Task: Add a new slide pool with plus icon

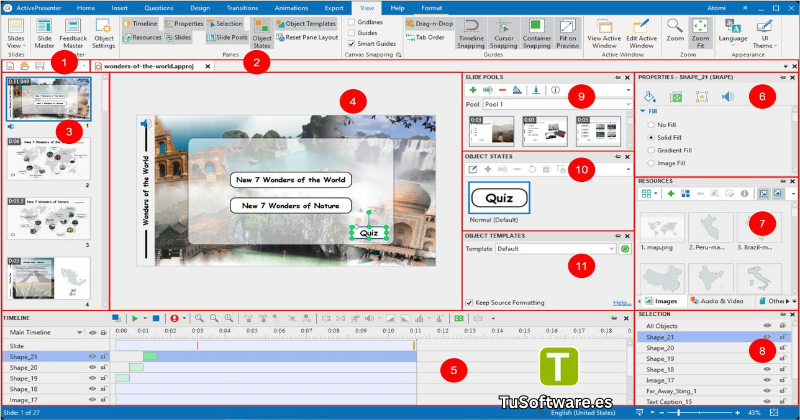Action: [x=473, y=90]
